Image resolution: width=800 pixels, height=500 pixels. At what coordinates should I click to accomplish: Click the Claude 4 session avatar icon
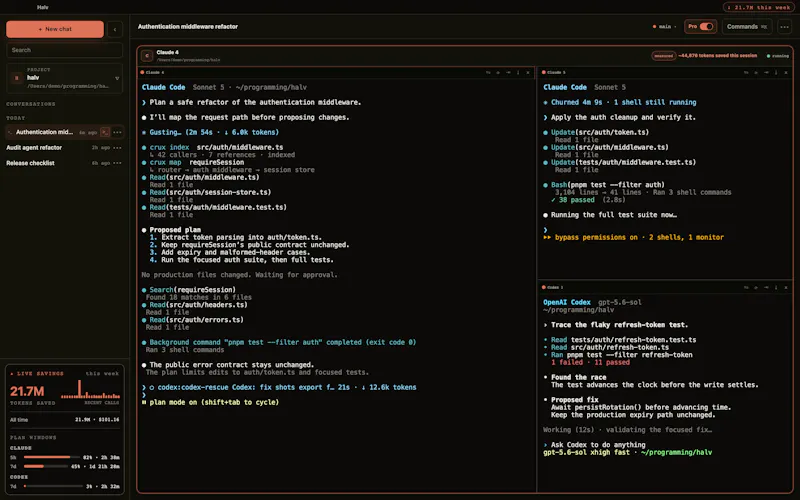[x=147, y=56]
